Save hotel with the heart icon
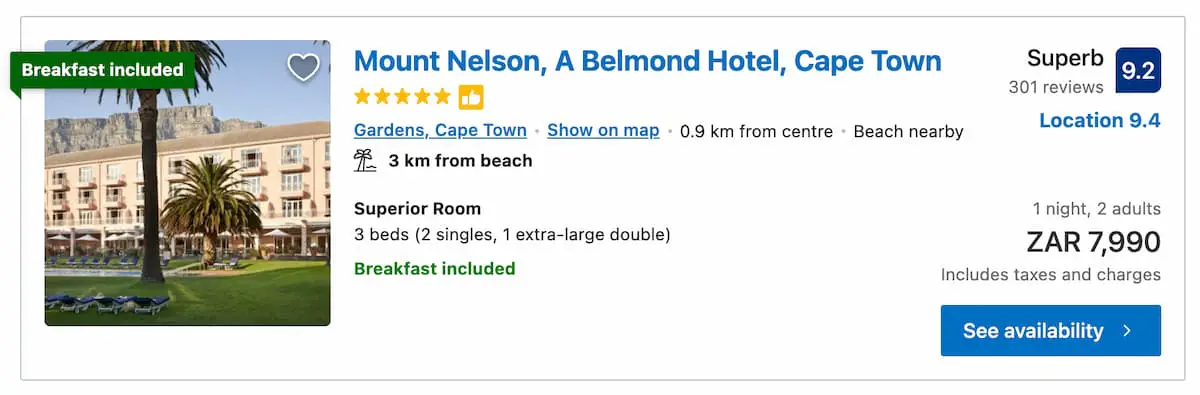Viewport: 1200px width, 395px height. (x=303, y=67)
